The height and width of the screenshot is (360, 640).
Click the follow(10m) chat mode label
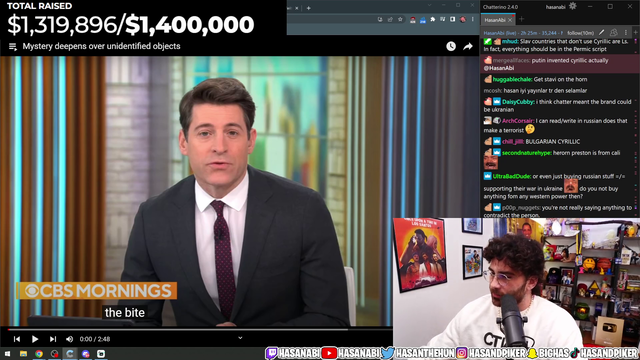[580, 33]
